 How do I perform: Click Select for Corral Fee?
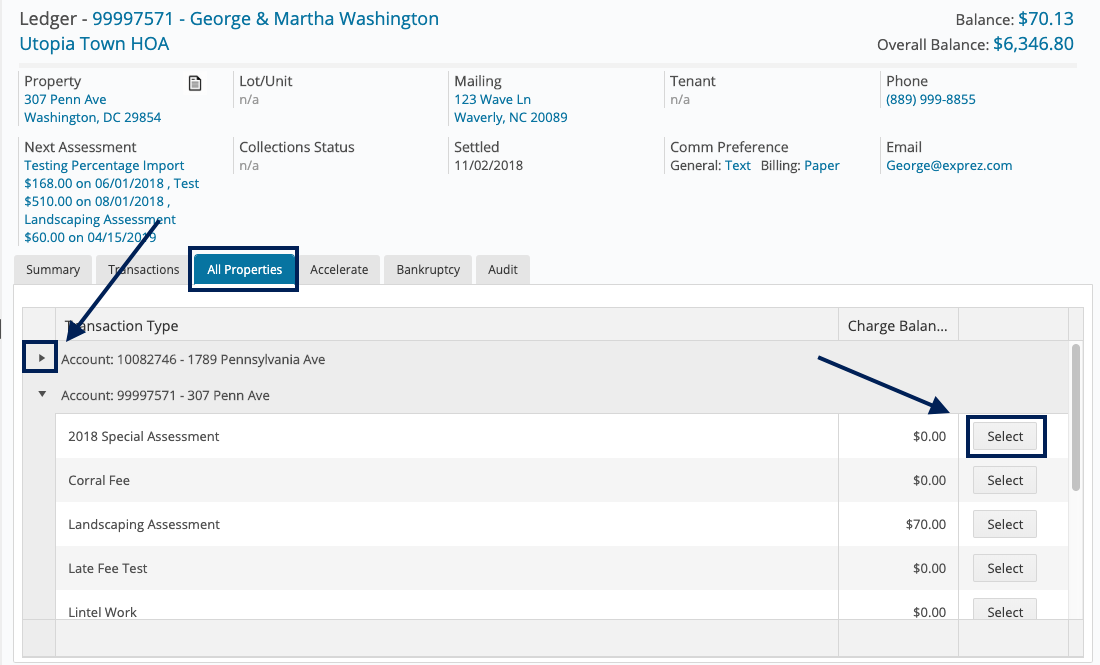point(1005,481)
